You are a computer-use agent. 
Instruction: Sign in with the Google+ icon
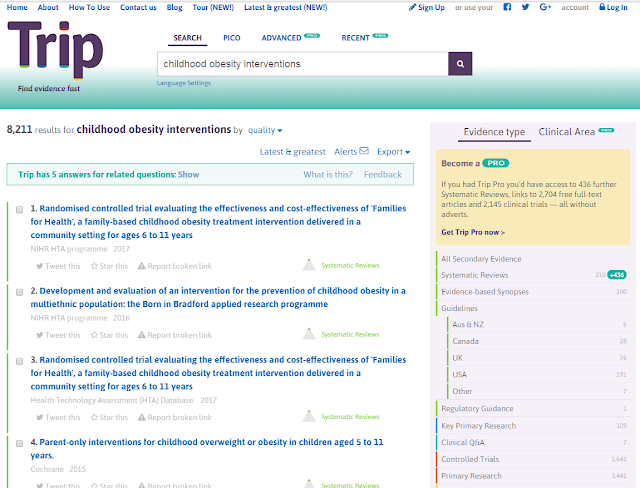[545, 7]
